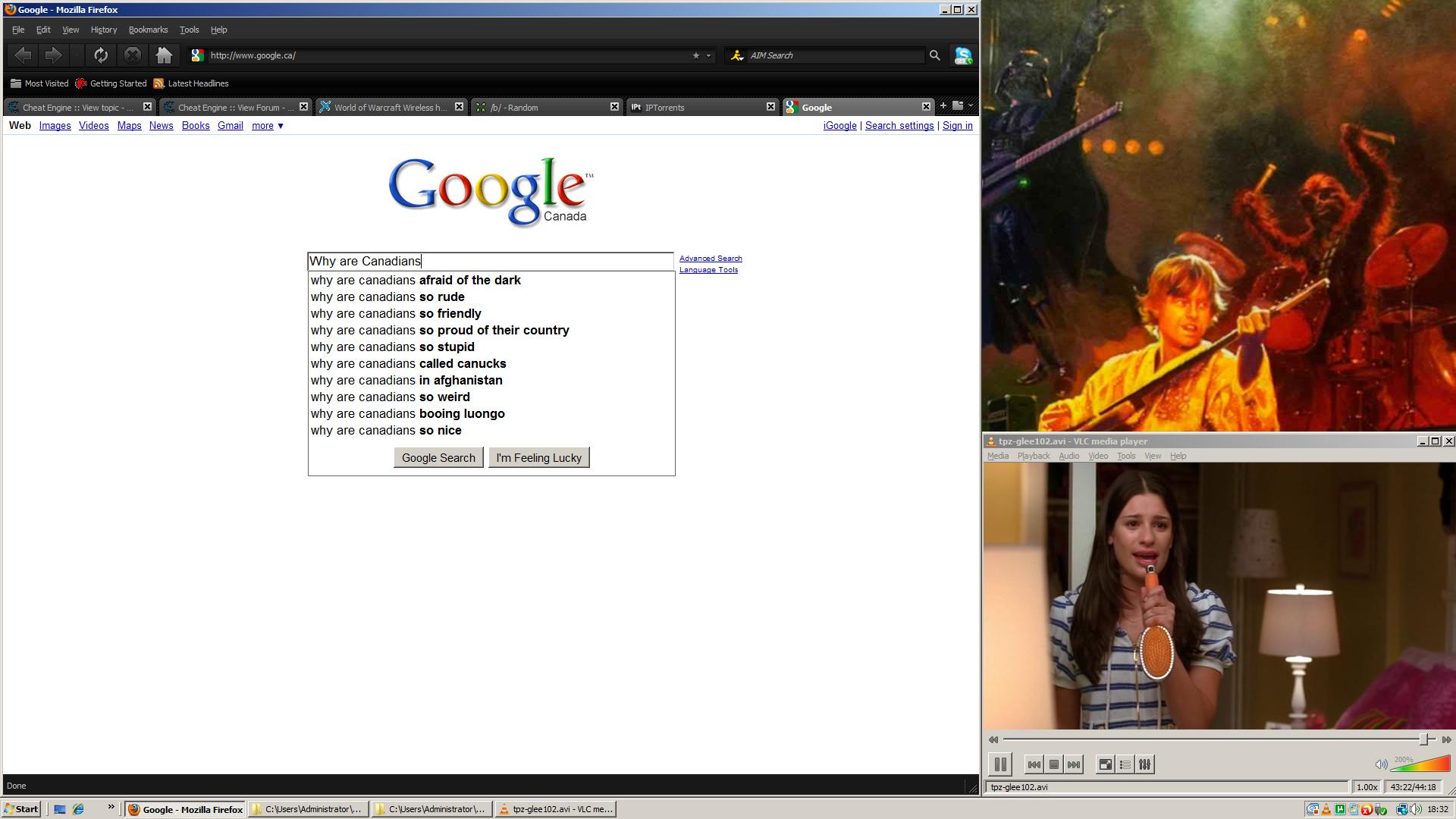
Task: Expand quick launch overflow chevron in taskbar
Action: click(x=111, y=808)
